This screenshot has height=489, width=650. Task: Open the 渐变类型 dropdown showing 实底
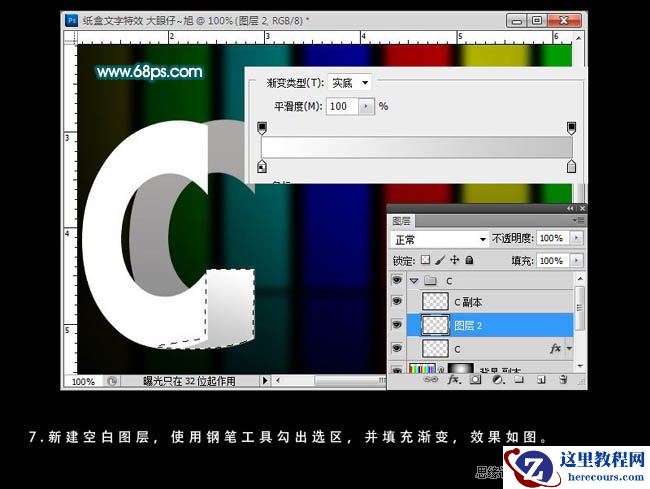pyautogui.click(x=349, y=83)
